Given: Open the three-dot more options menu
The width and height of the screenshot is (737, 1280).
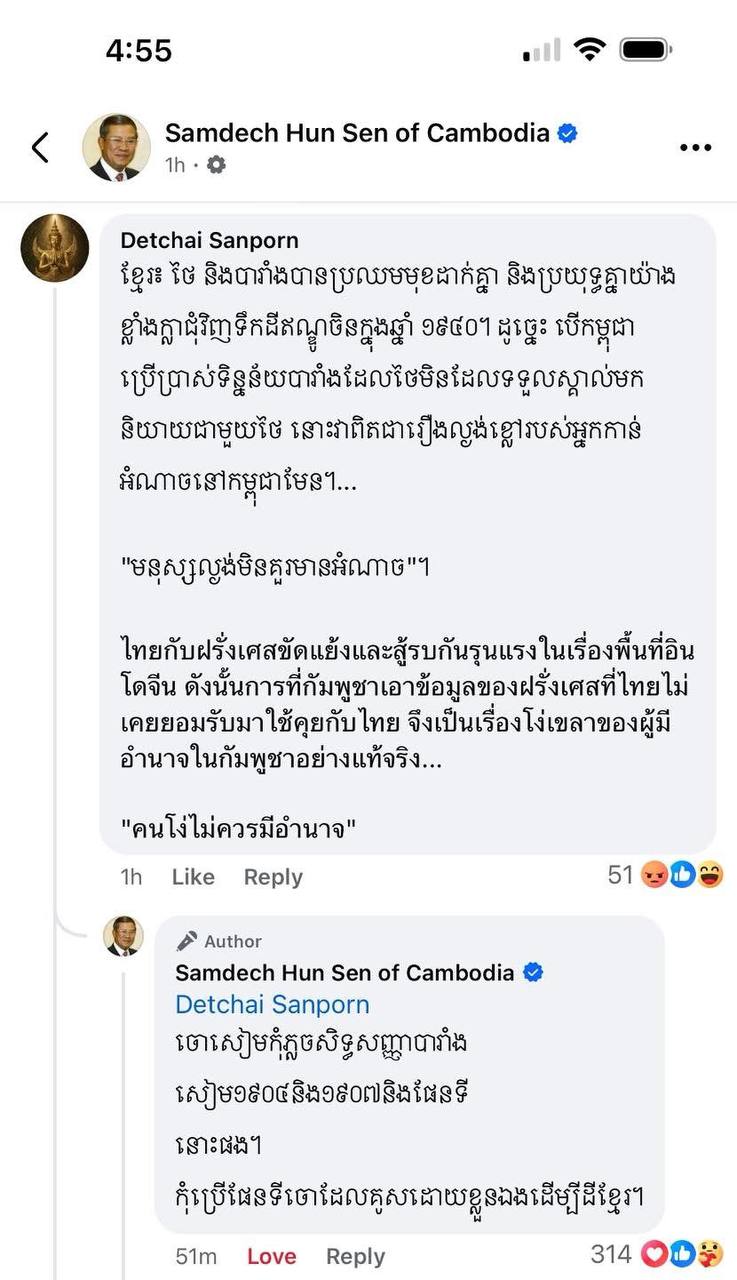Looking at the screenshot, I should click(695, 147).
